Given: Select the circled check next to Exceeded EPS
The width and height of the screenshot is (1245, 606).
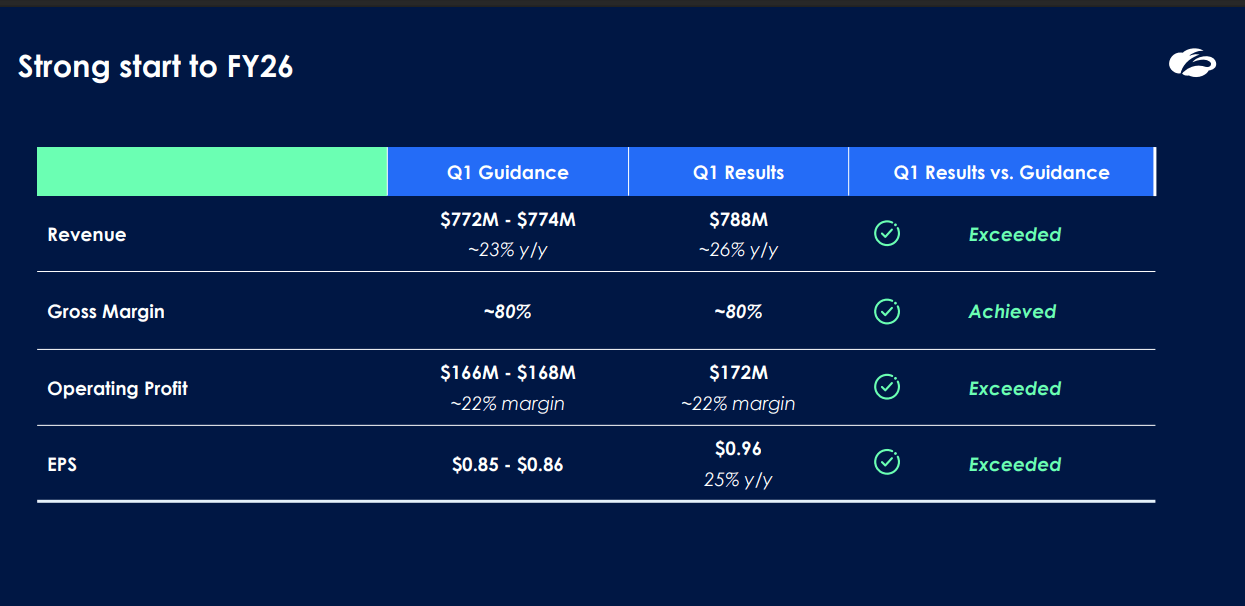Looking at the screenshot, I should click(887, 462).
